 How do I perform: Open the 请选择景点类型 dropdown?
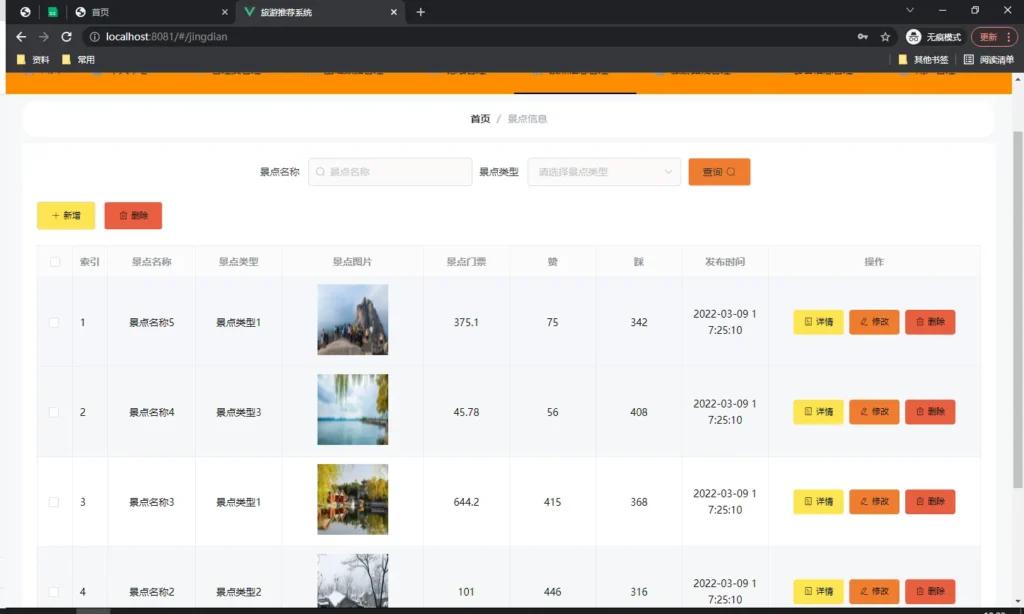coord(603,171)
